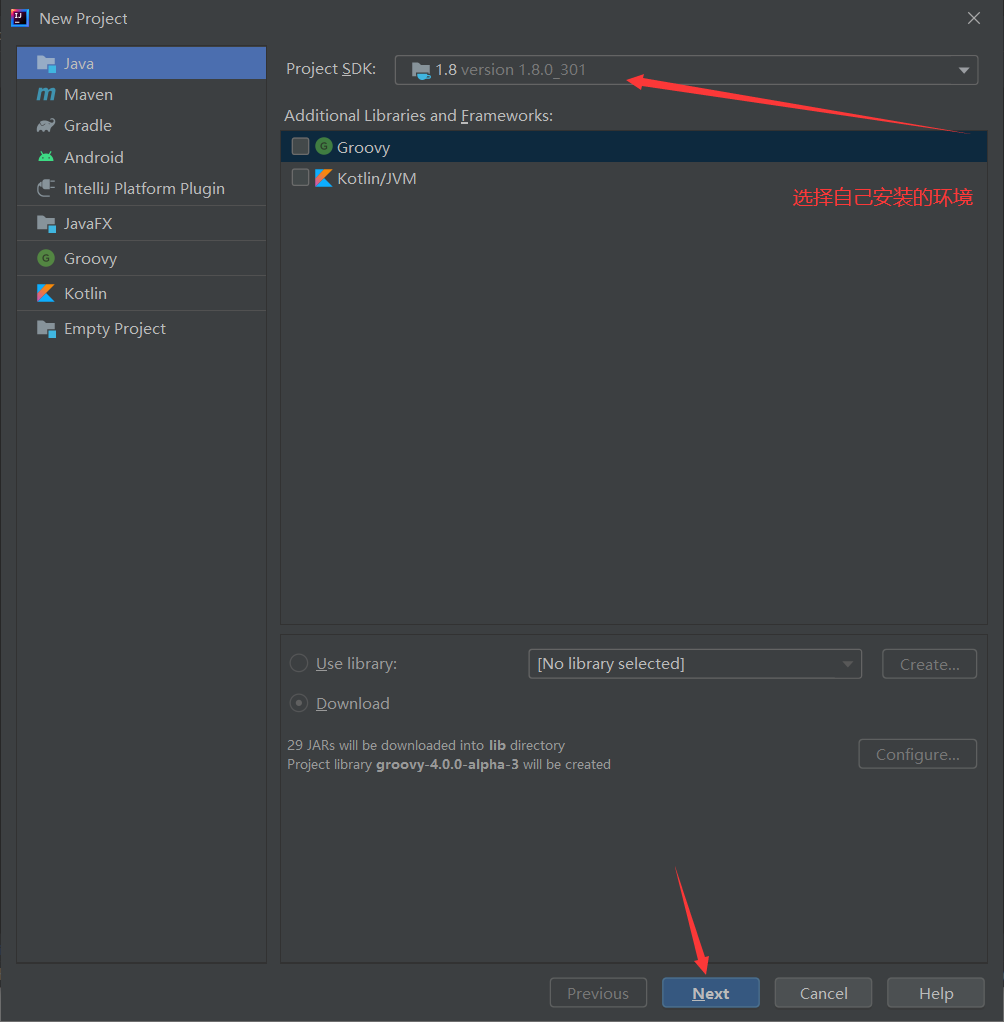
Task: Click the '1.8 version 1.8.0_301' SDK text
Action: [x=510, y=70]
